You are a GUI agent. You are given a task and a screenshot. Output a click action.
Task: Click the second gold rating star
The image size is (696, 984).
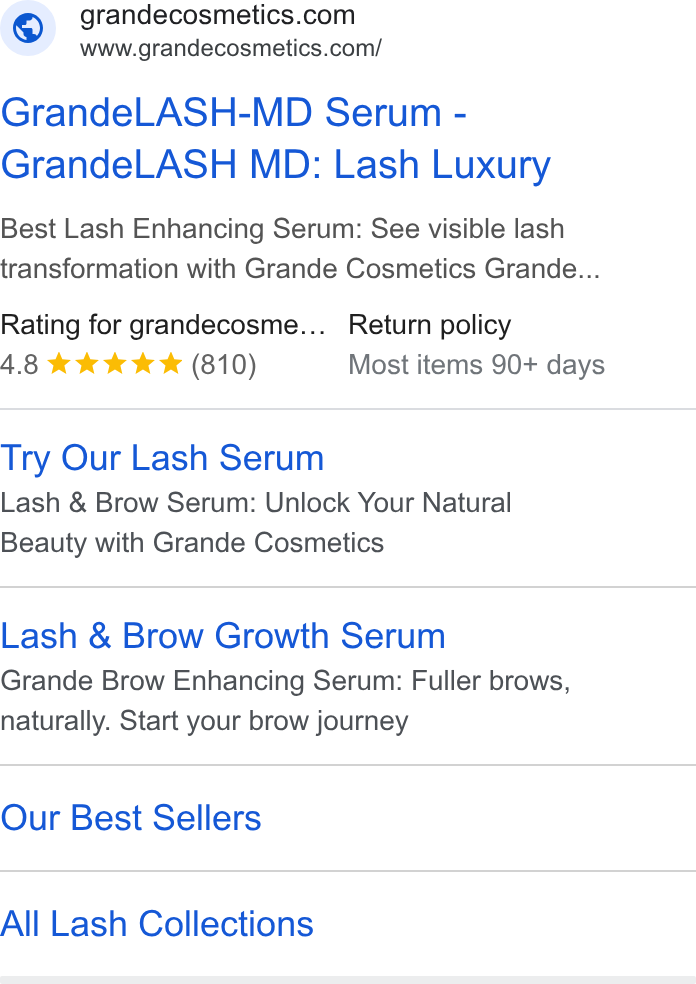pyautogui.click(x=87, y=363)
